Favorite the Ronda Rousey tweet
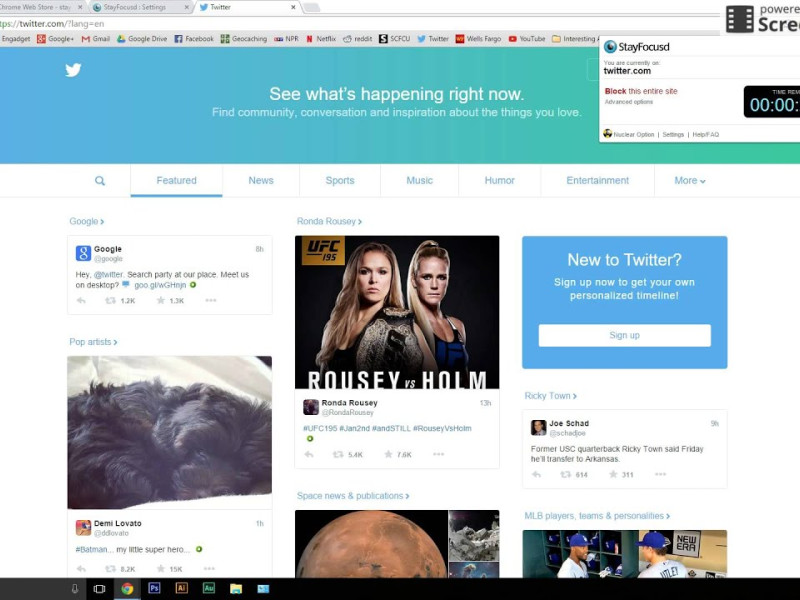 click(388, 454)
